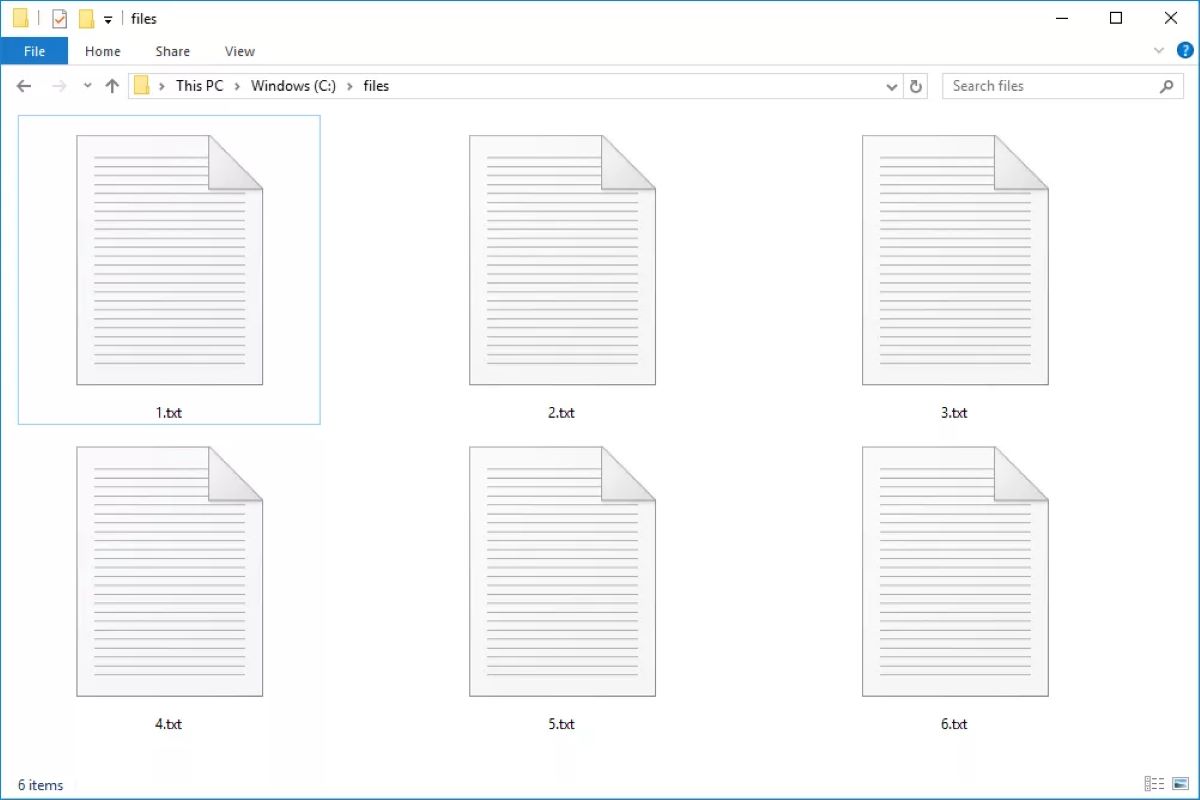This screenshot has width=1200, height=800.
Task: Switch to the Share ribbon tab
Action: tap(173, 51)
